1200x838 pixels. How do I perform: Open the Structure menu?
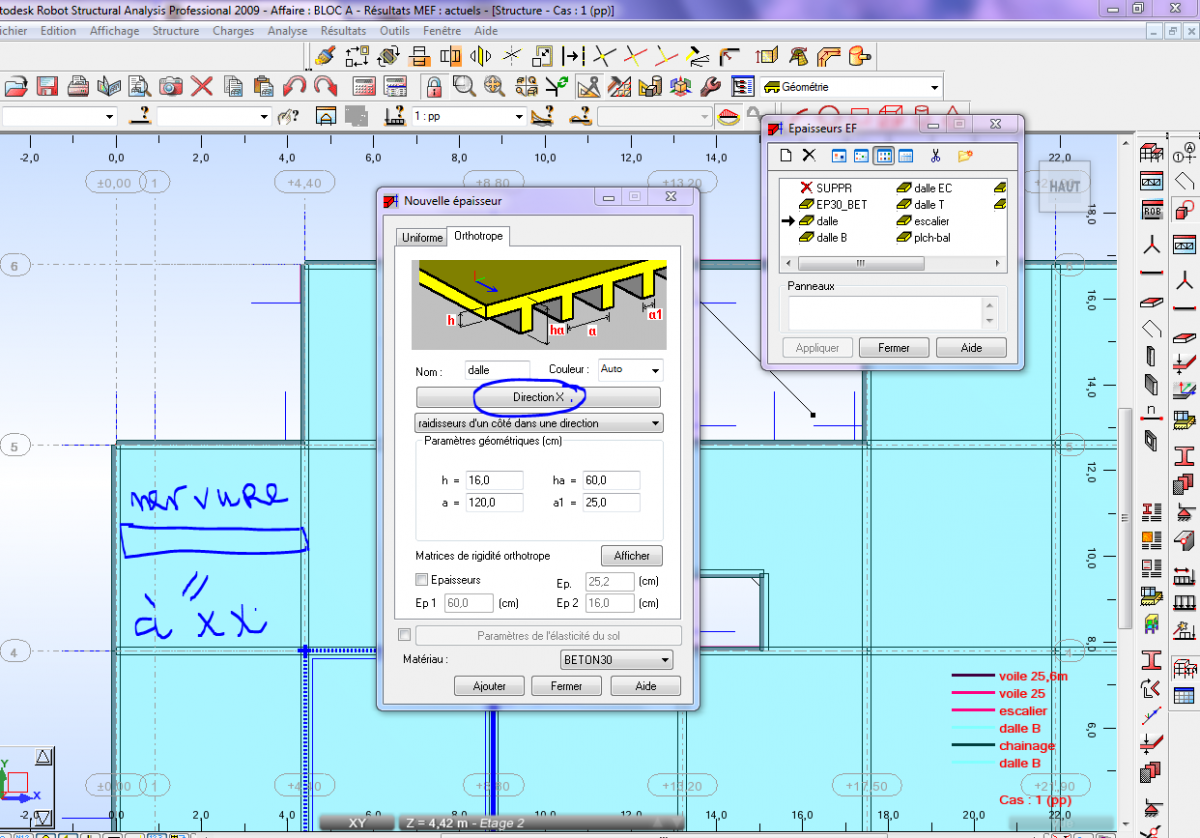click(x=176, y=31)
